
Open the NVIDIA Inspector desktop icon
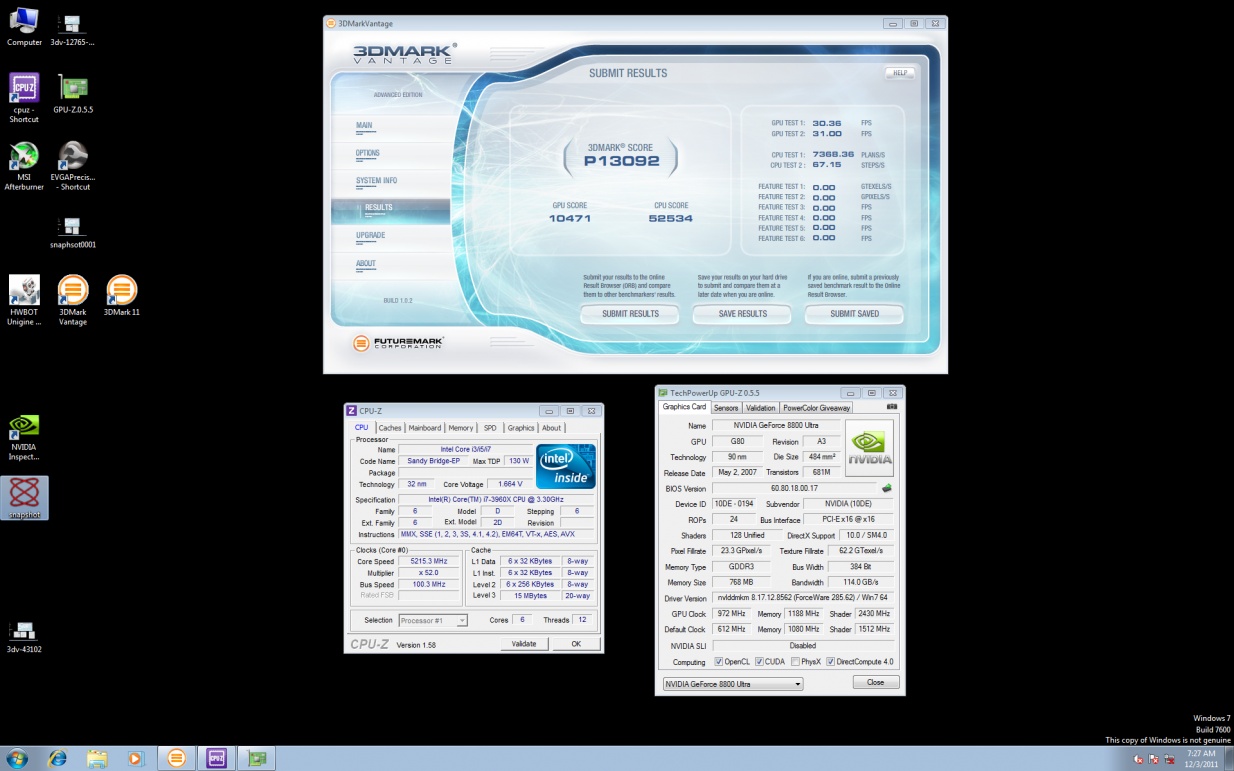24,429
